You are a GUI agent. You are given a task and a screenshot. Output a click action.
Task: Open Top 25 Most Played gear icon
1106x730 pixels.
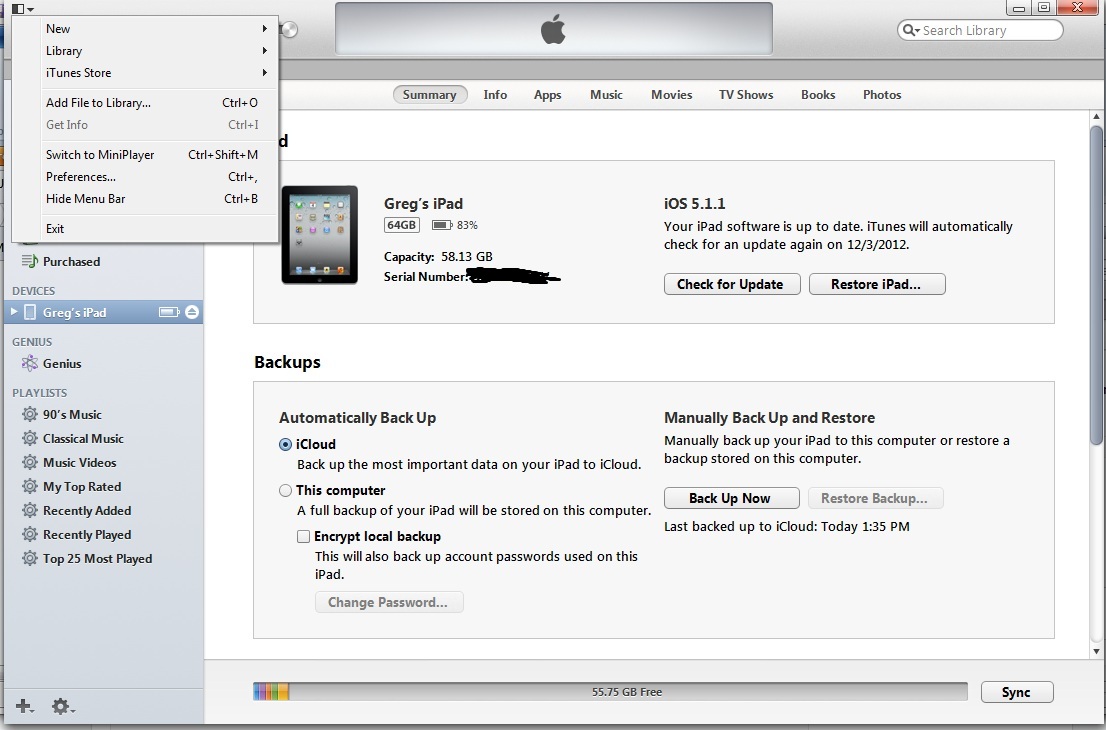pos(30,558)
